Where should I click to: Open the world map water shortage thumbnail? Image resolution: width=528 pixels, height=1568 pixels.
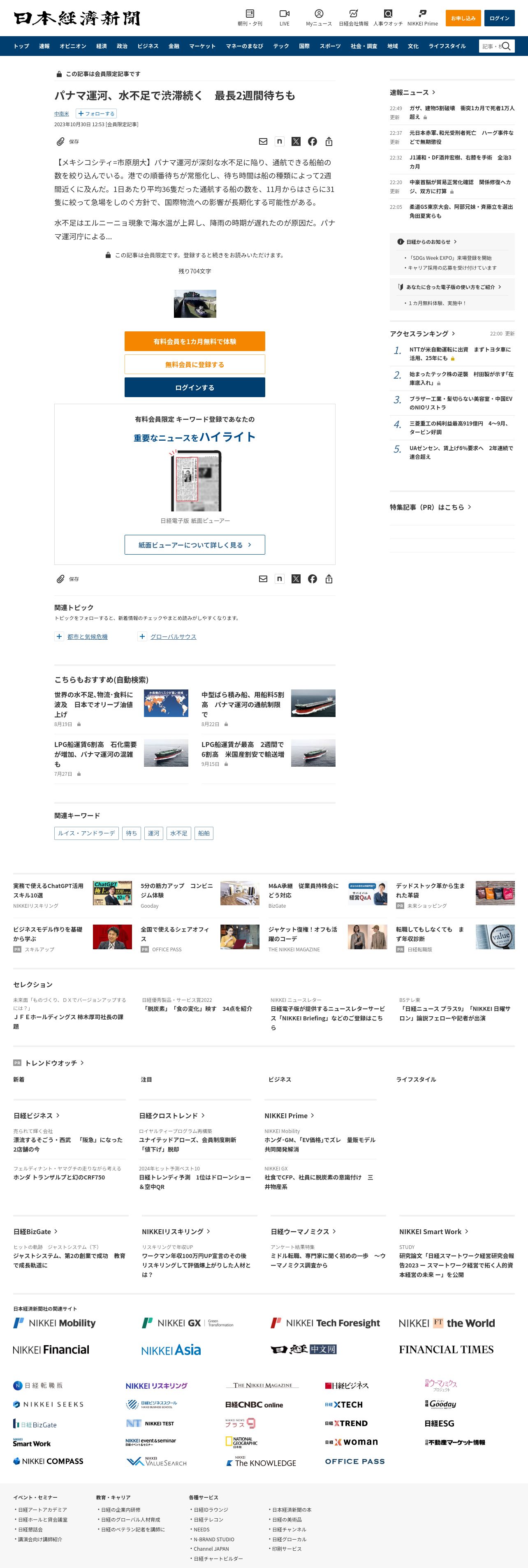tap(166, 703)
